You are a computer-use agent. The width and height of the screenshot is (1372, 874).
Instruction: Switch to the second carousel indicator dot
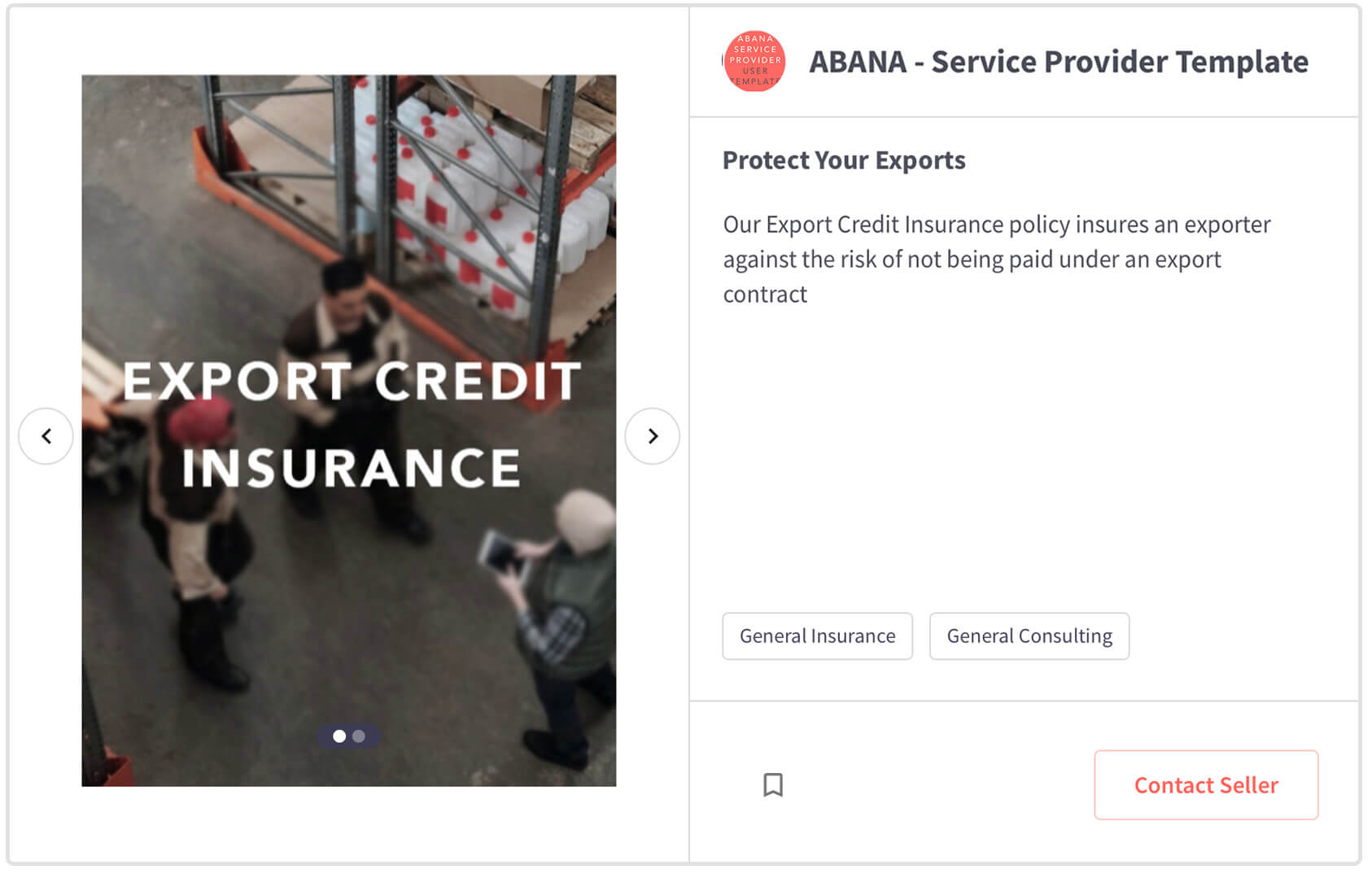click(x=359, y=736)
